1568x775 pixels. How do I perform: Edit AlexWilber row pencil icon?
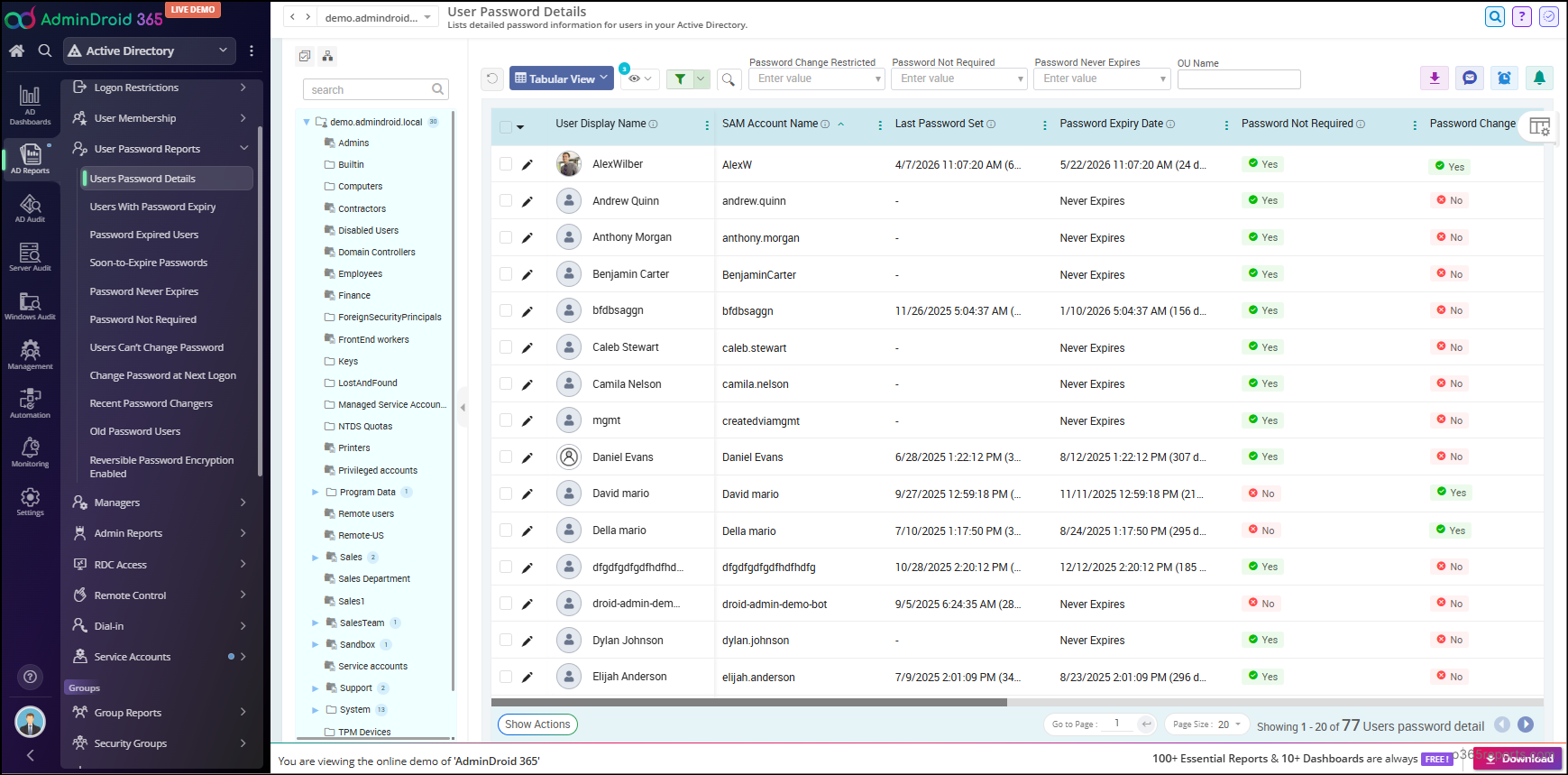click(x=527, y=164)
